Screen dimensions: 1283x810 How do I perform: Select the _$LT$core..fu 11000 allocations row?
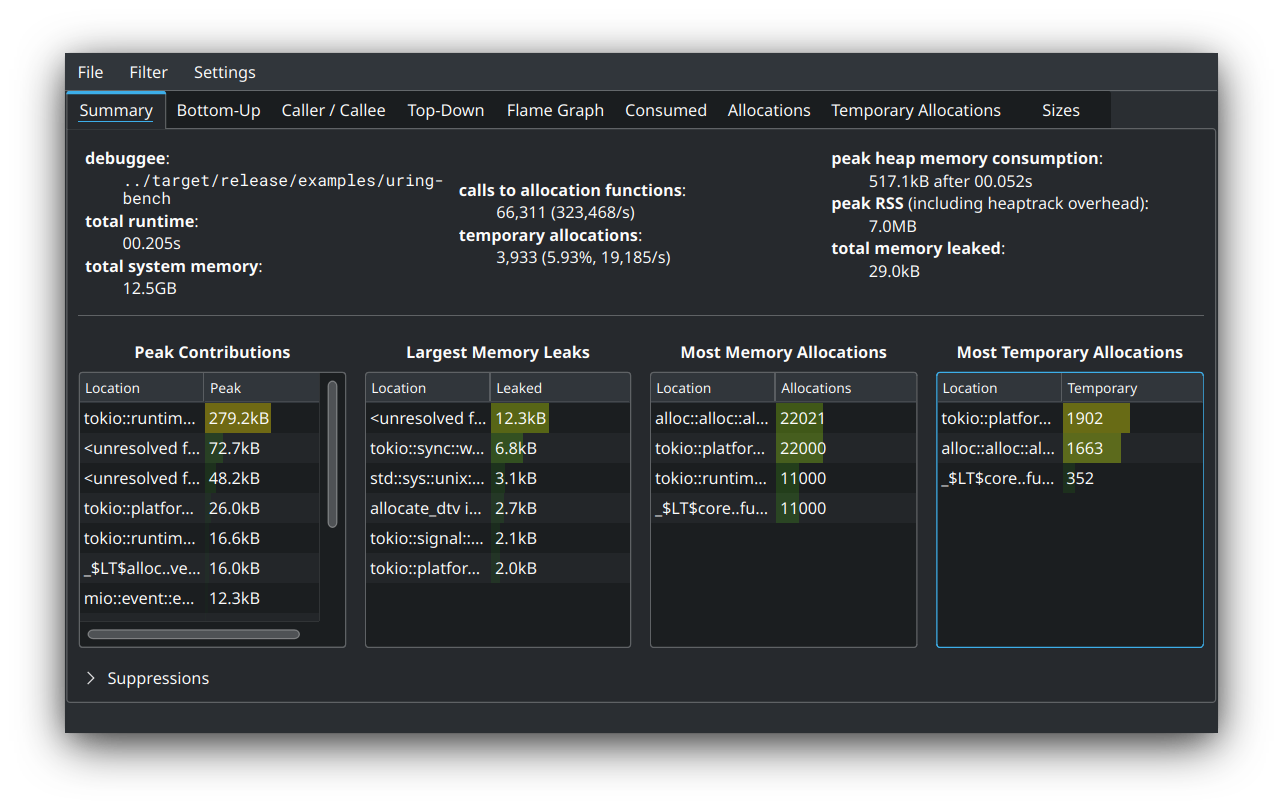click(x=783, y=508)
